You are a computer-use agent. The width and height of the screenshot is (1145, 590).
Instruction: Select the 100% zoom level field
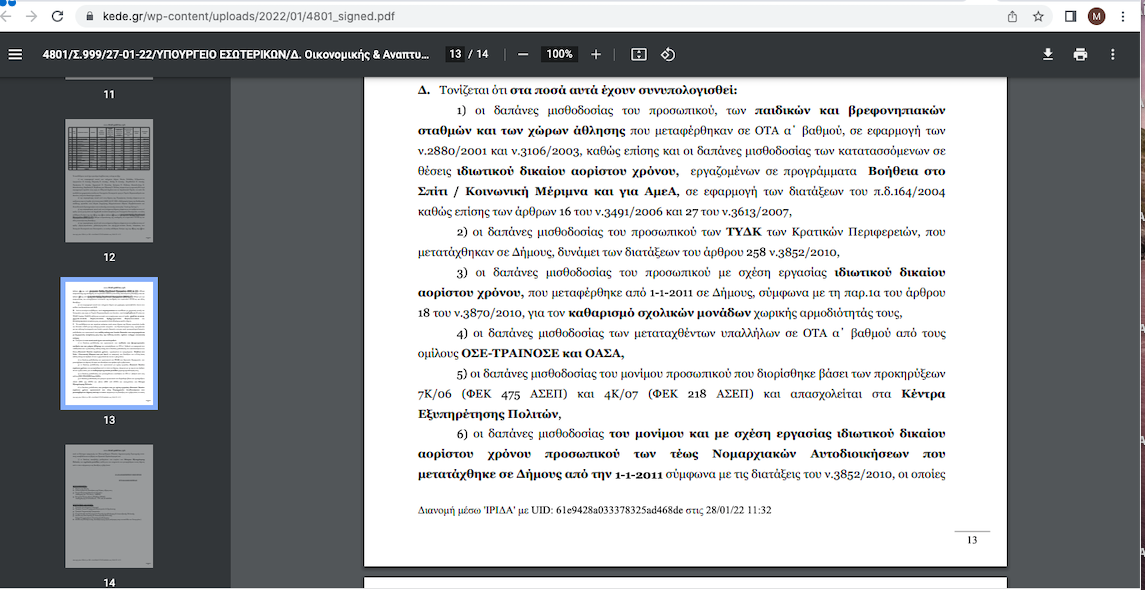click(x=560, y=54)
